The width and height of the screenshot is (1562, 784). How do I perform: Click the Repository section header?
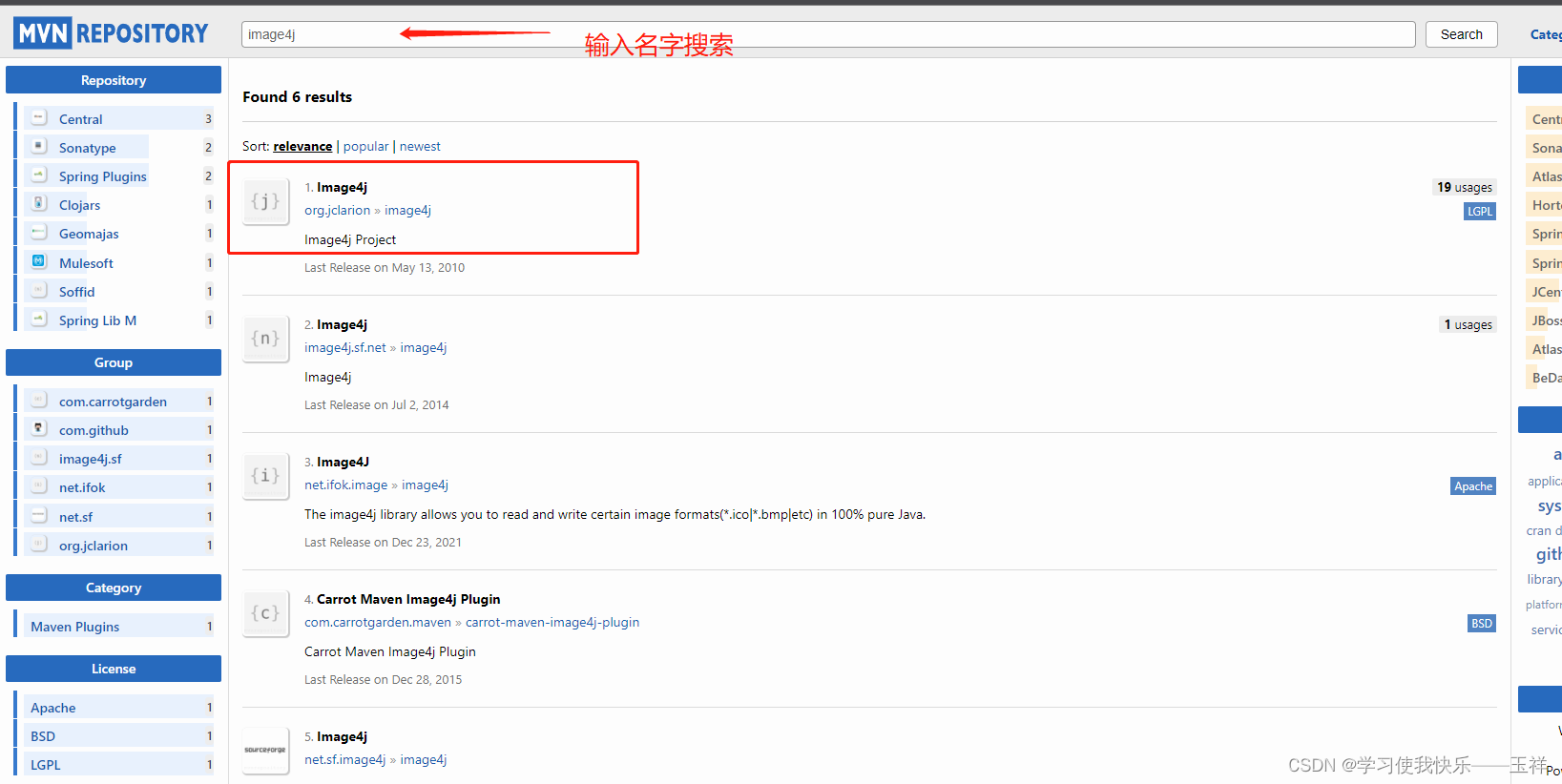tap(114, 80)
